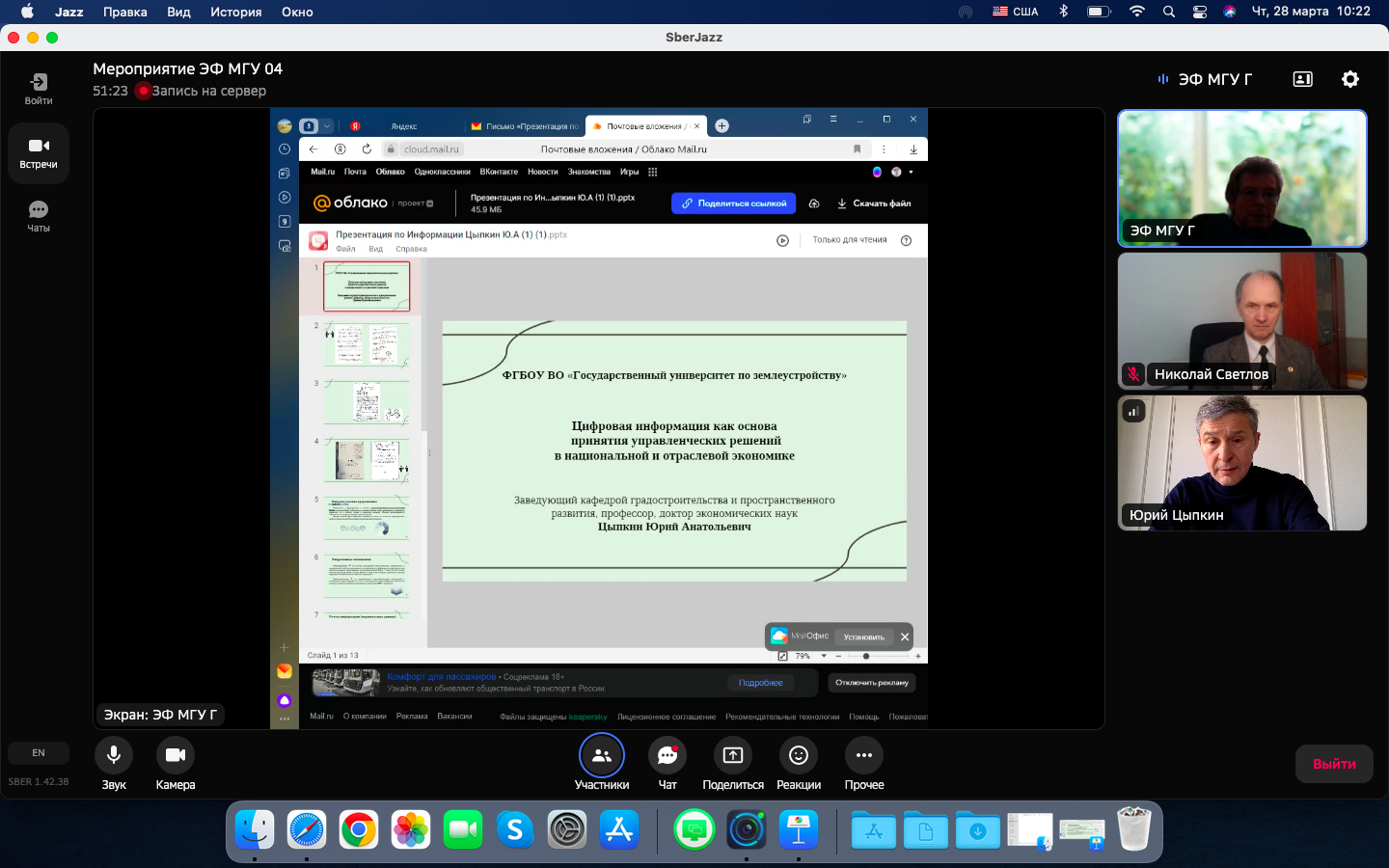Open the История menu in menu bar
This screenshot has width=1389, height=868.
point(235,12)
